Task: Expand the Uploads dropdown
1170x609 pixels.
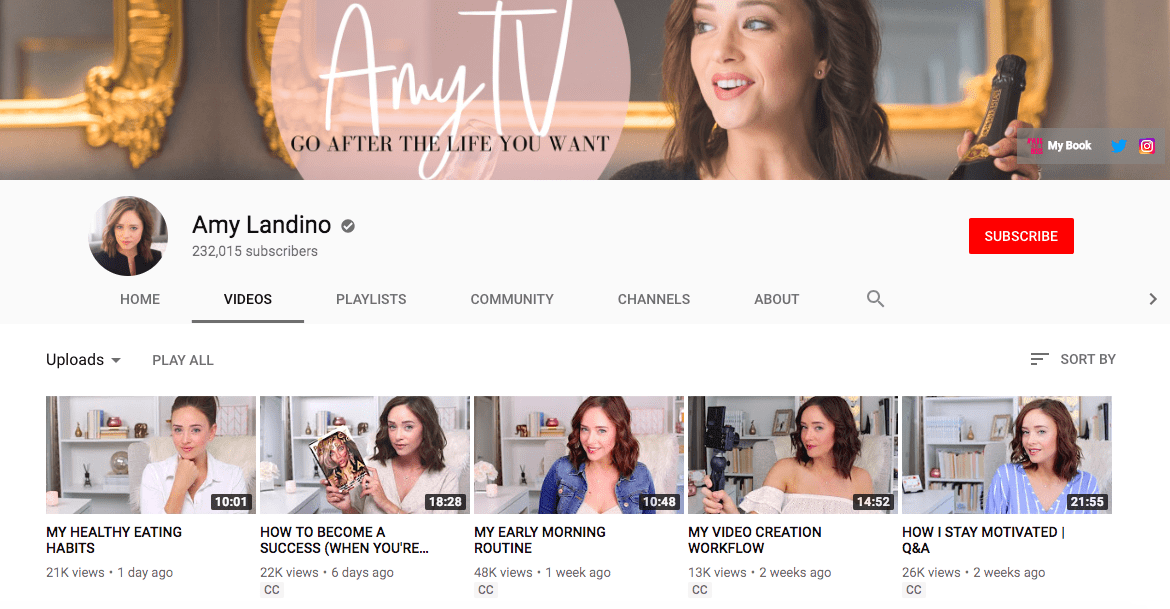Action: coord(84,360)
